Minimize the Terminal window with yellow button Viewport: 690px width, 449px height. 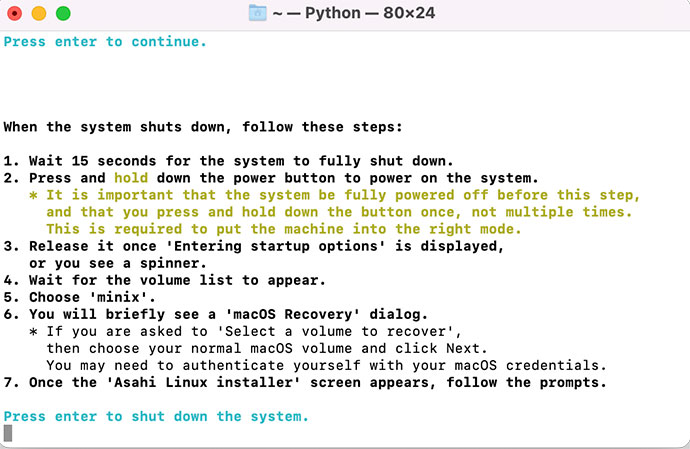[39, 14]
